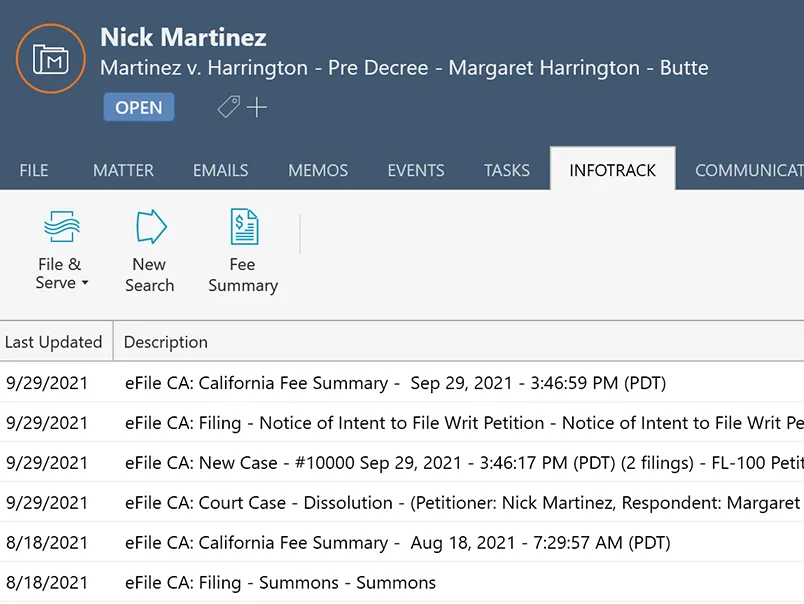This screenshot has width=804, height=604.
Task: Select the INFOTRACK tab
Action: 613,170
